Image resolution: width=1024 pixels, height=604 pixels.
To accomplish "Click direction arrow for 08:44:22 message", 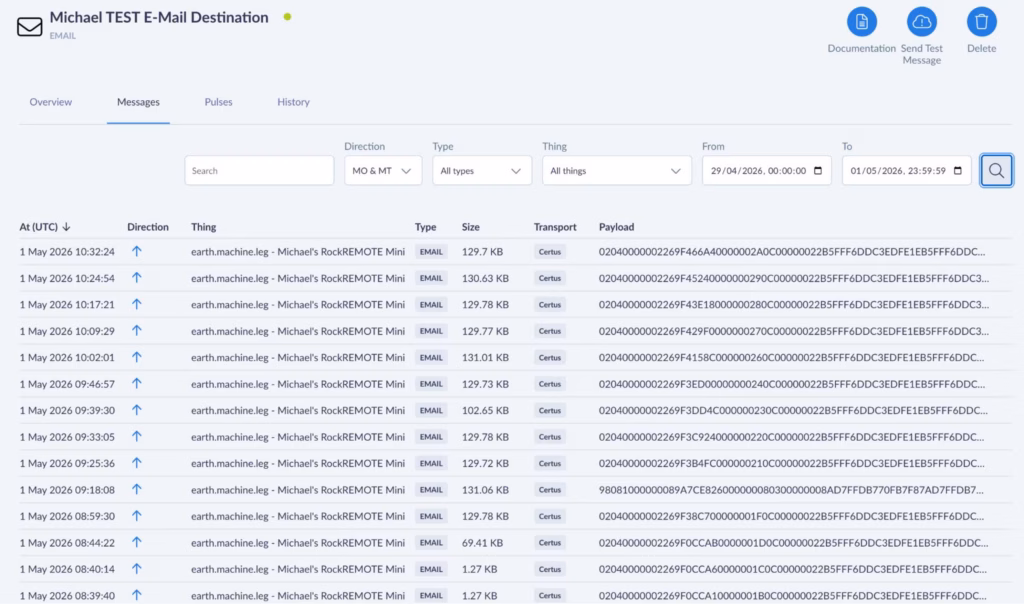I will 136,542.
